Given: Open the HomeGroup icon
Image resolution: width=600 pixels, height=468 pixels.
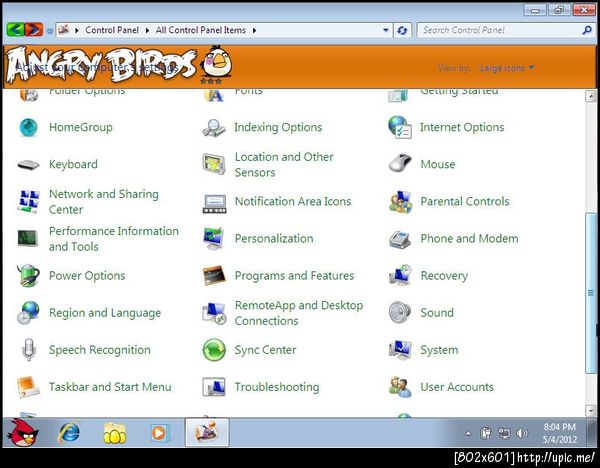Looking at the screenshot, I should click(28, 127).
